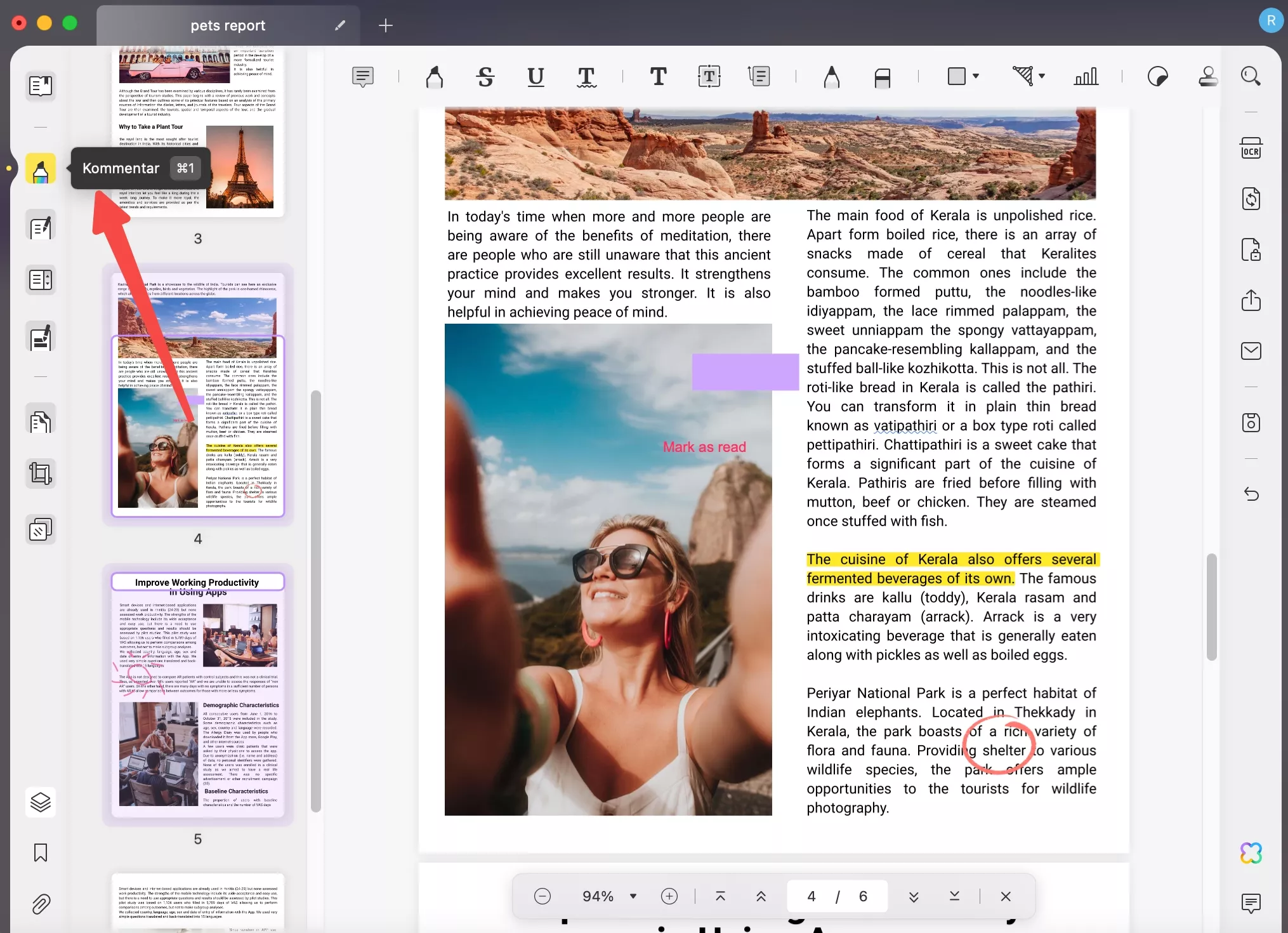Viewport: 1288px width, 933px height.
Task: Select the Text box tool
Action: (709, 77)
